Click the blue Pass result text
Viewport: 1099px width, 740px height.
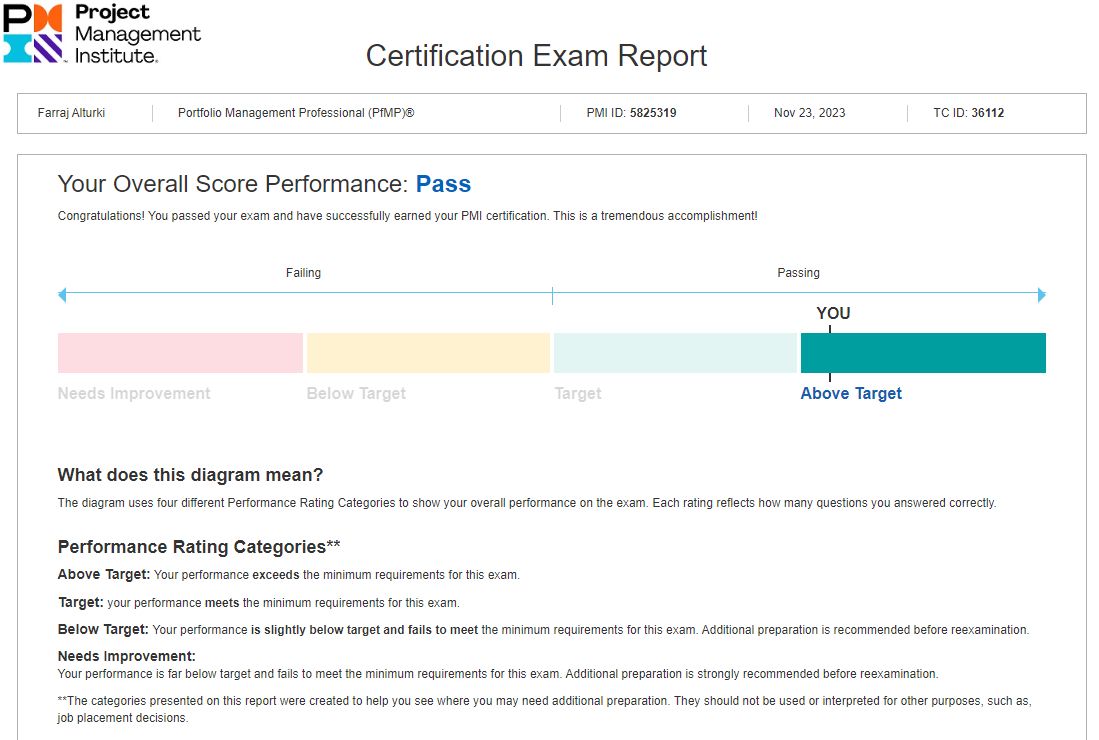pyautogui.click(x=443, y=184)
